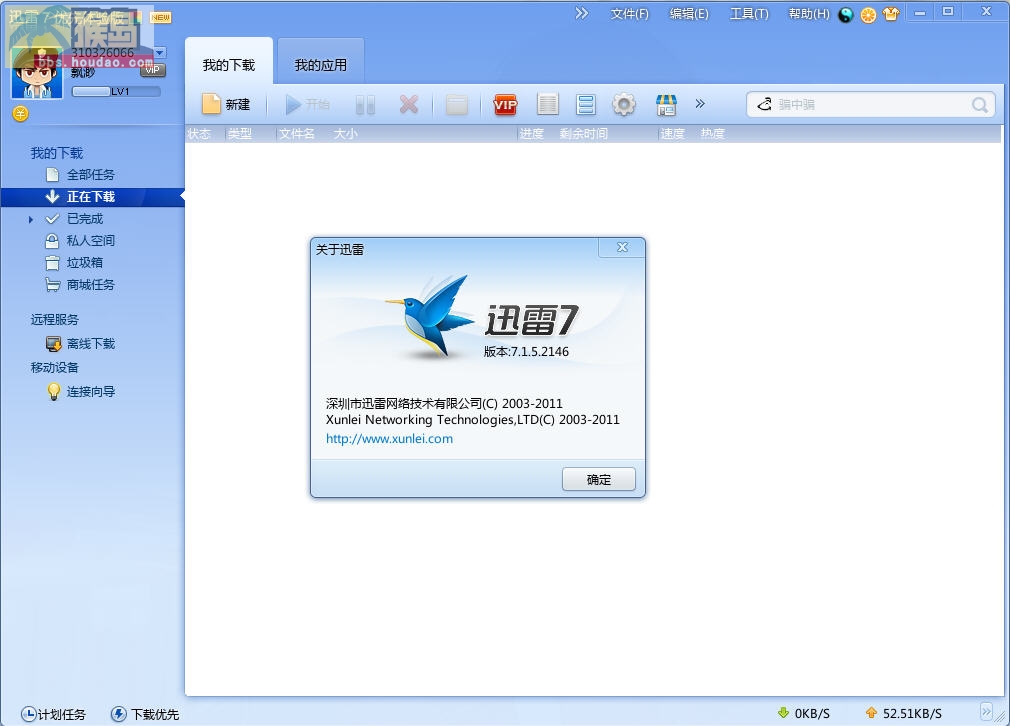1010x726 pixels.
Task: Click the user avatar picture
Action: (x=37, y=74)
